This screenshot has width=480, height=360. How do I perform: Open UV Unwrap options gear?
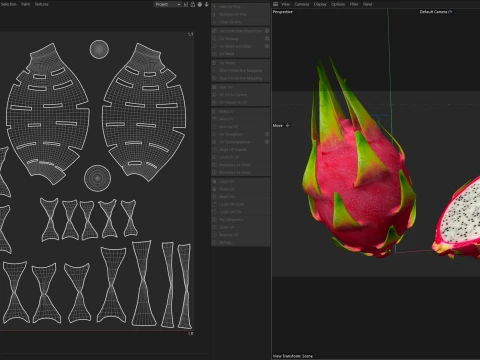267,38
